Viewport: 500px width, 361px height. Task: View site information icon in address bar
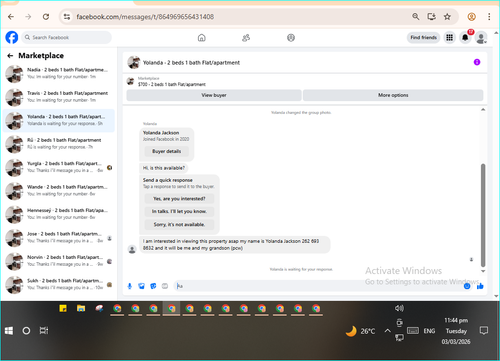[67, 17]
